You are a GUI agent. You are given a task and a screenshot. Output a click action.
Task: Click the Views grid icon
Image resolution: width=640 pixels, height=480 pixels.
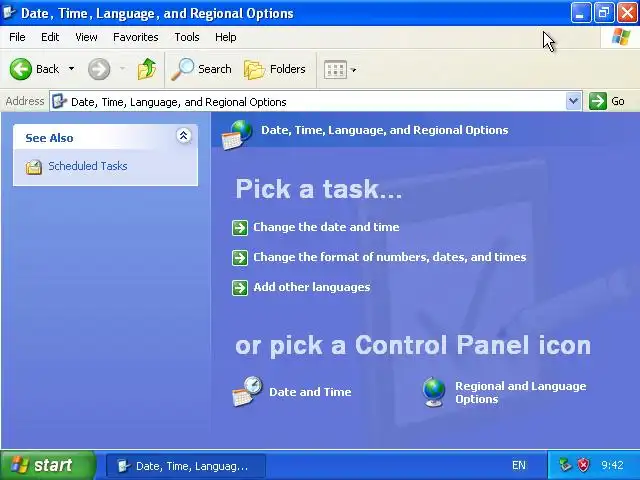(x=335, y=69)
